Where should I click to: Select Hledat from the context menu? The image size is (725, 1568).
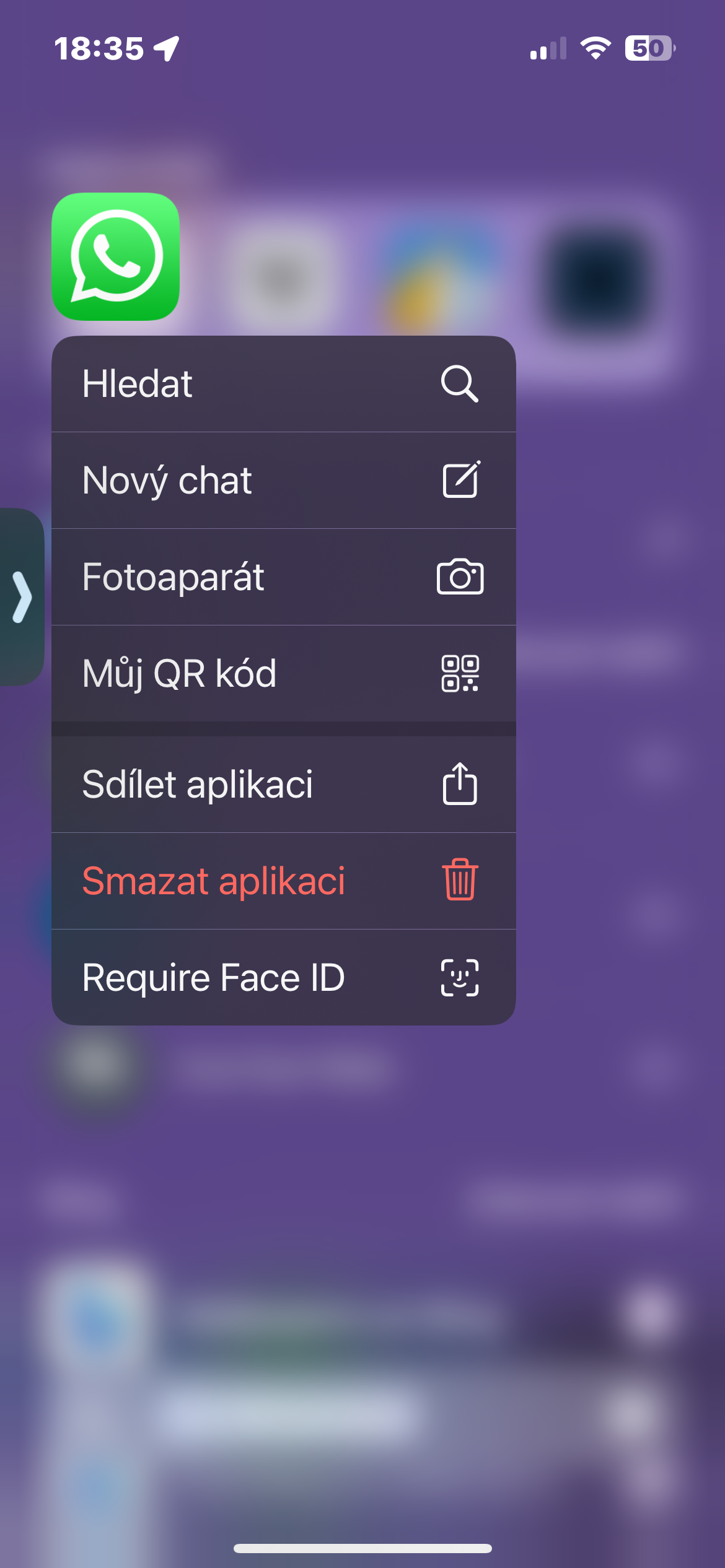[x=138, y=384]
